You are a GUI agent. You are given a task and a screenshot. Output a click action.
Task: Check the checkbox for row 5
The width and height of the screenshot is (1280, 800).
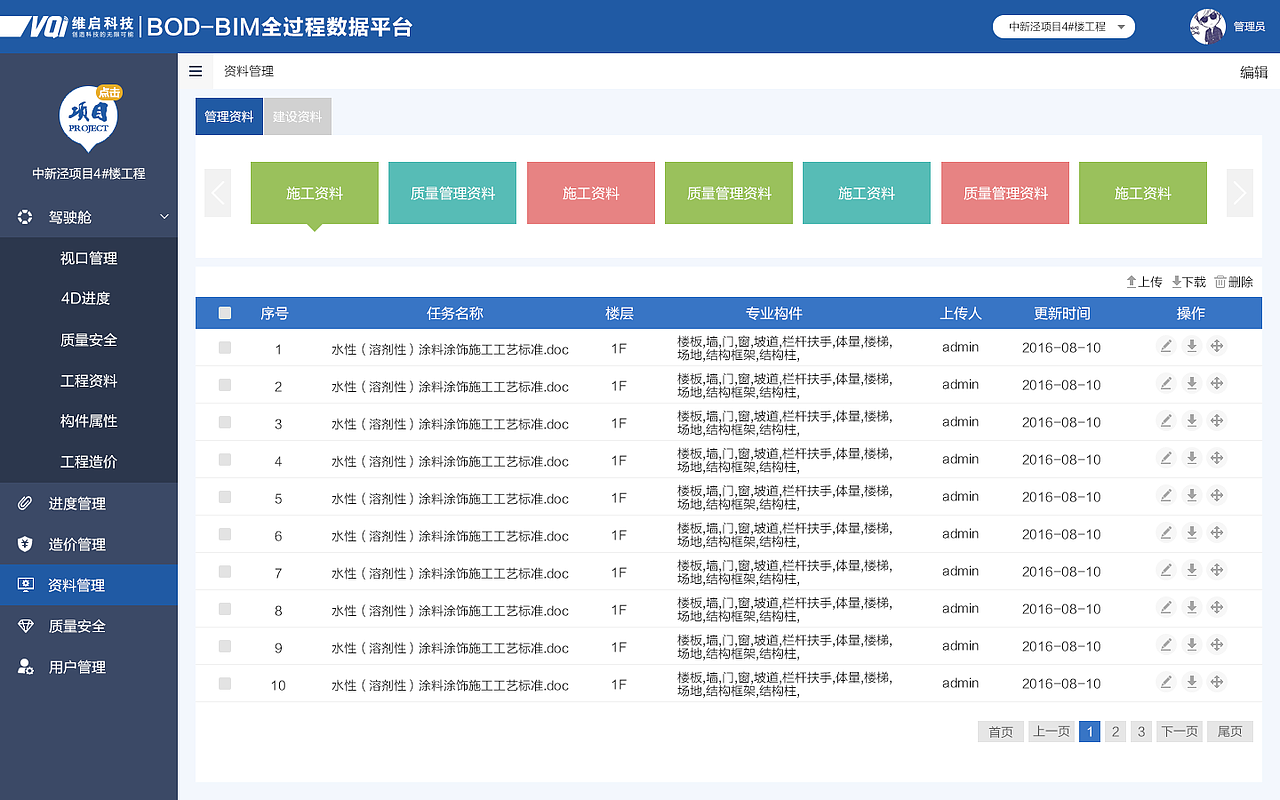pos(224,495)
